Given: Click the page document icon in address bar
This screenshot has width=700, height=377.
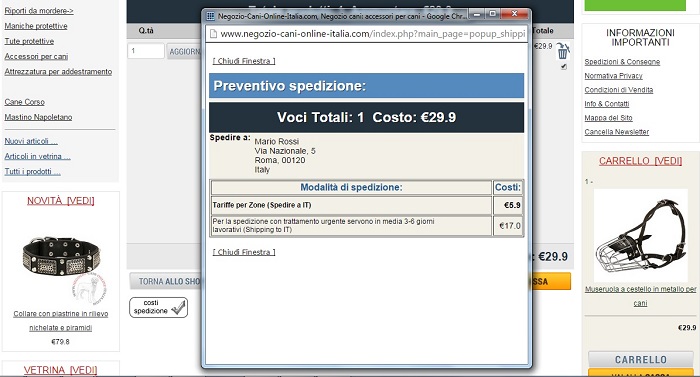Looking at the screenshot, I should tap(213, 34).
